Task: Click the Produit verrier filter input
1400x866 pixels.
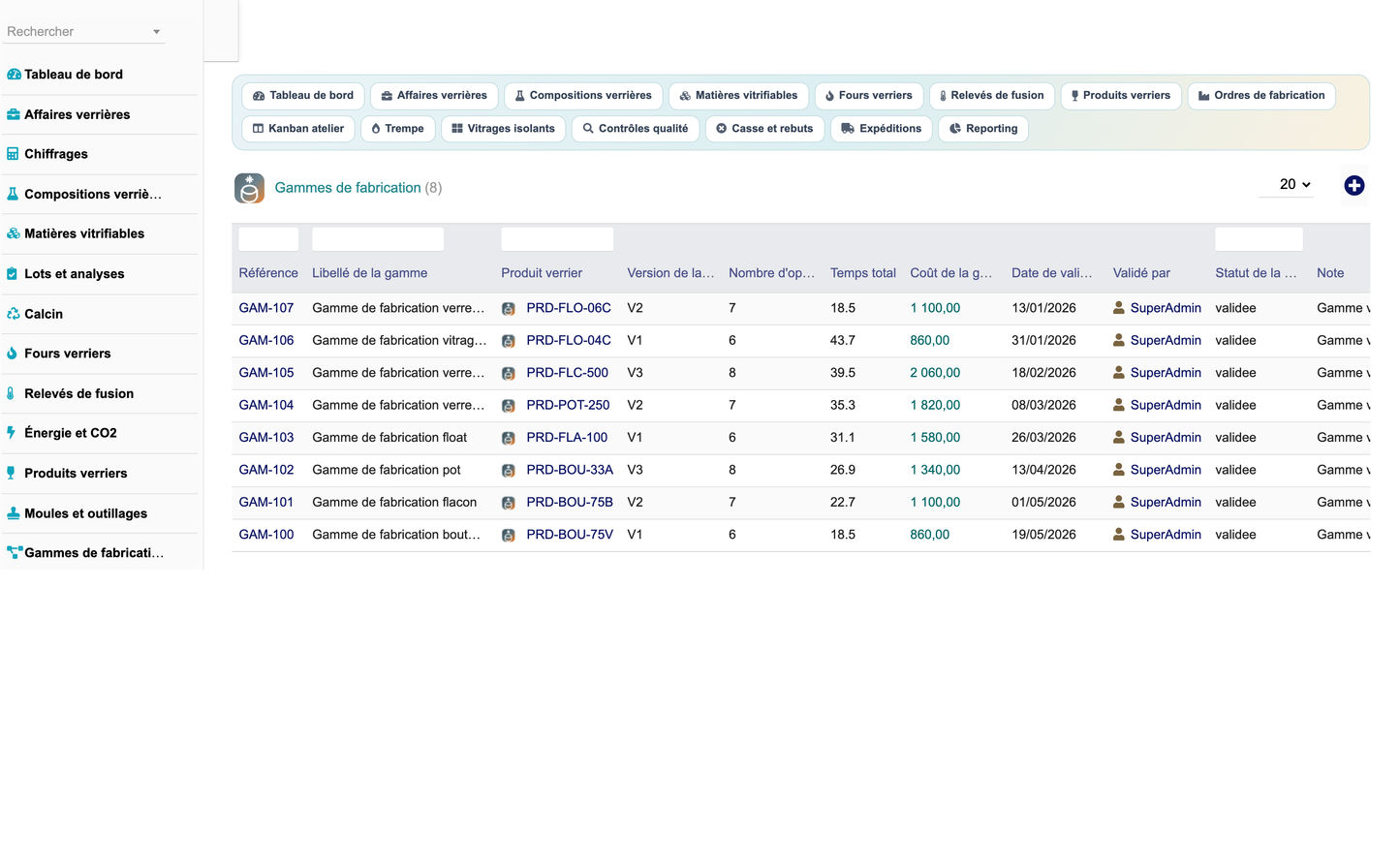Action: tap(557, 239)
